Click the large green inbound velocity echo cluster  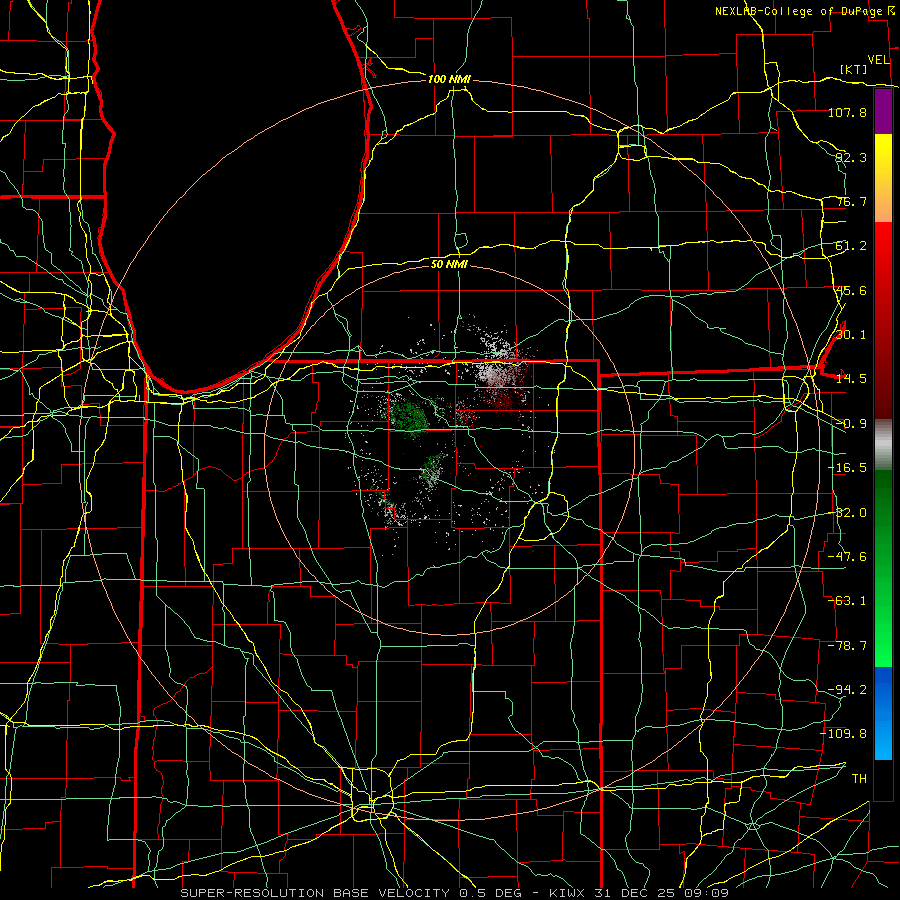[409, 416]
